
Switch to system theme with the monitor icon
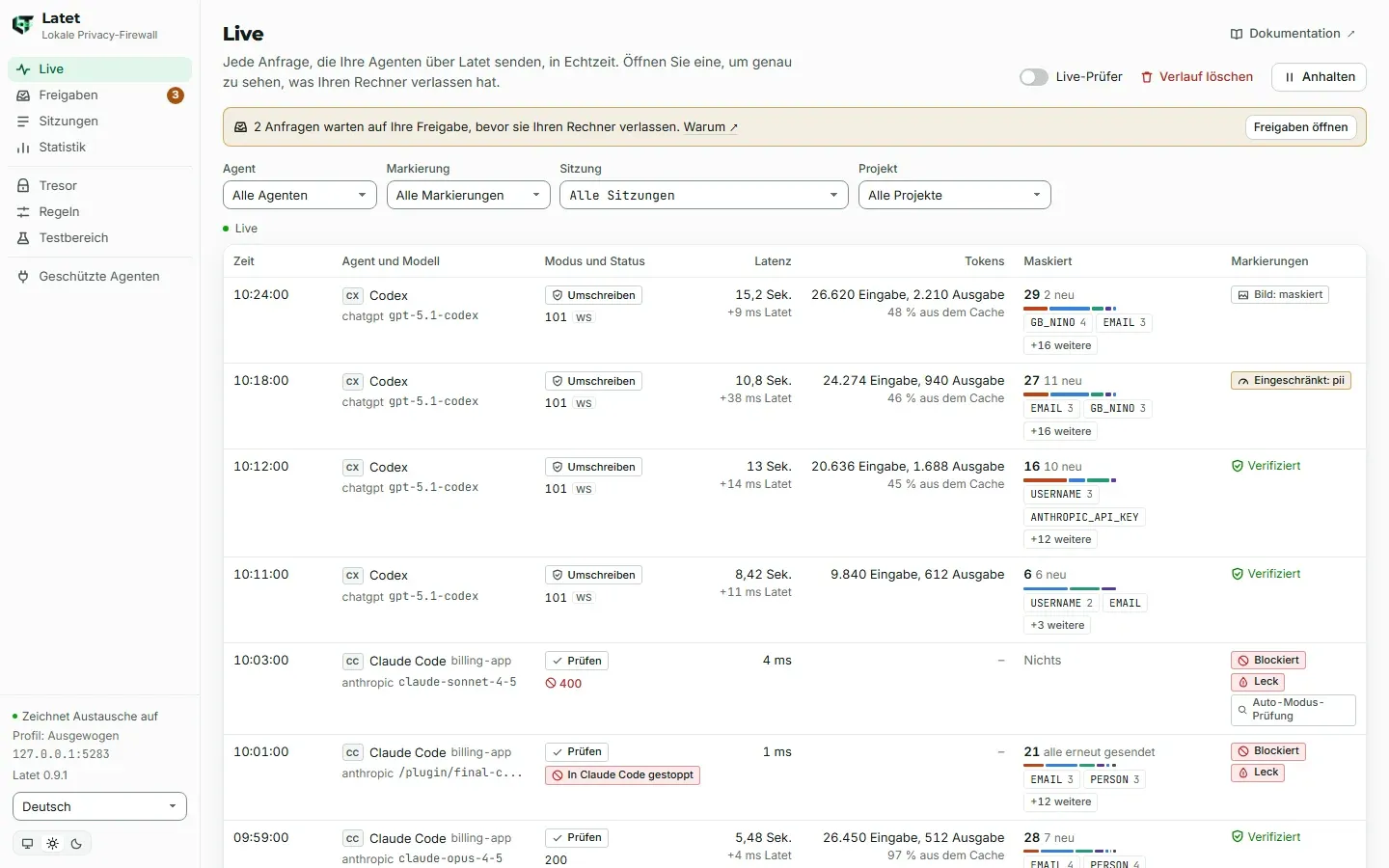(27, 844)
